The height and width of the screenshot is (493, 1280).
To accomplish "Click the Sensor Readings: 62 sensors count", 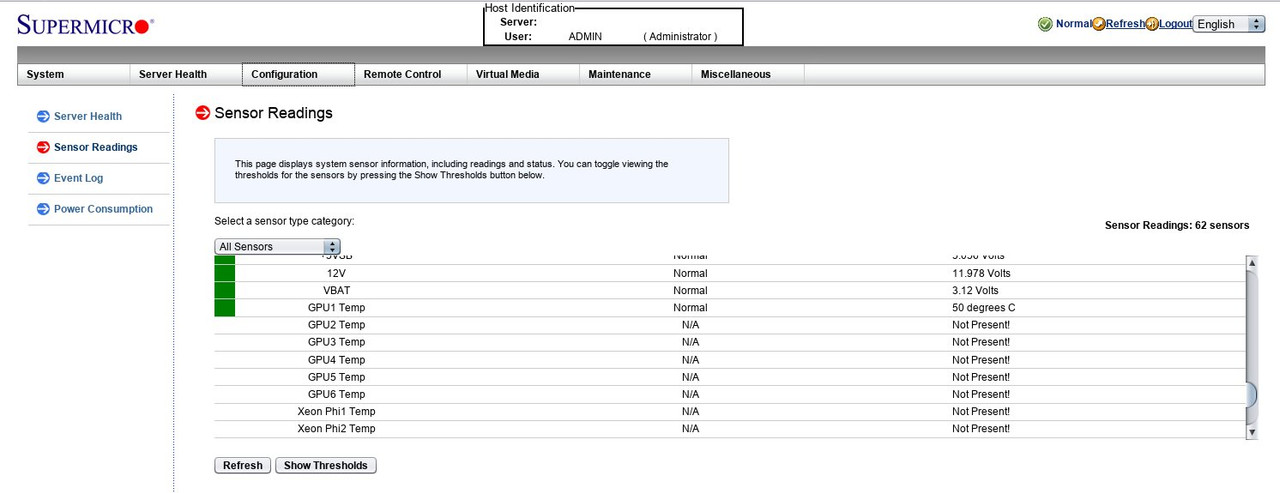I will 1177,225.
